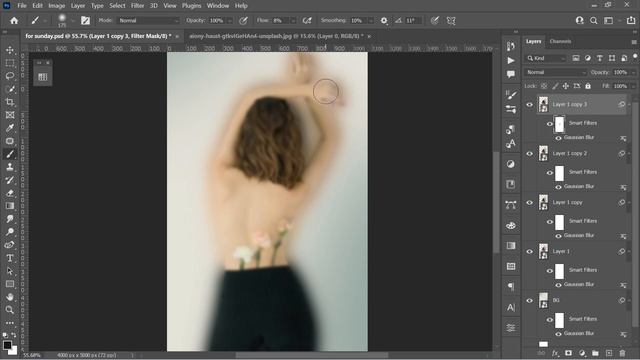Open the Flow value dropdown
The height and width of the screenshot is (360, 640).
293,20
